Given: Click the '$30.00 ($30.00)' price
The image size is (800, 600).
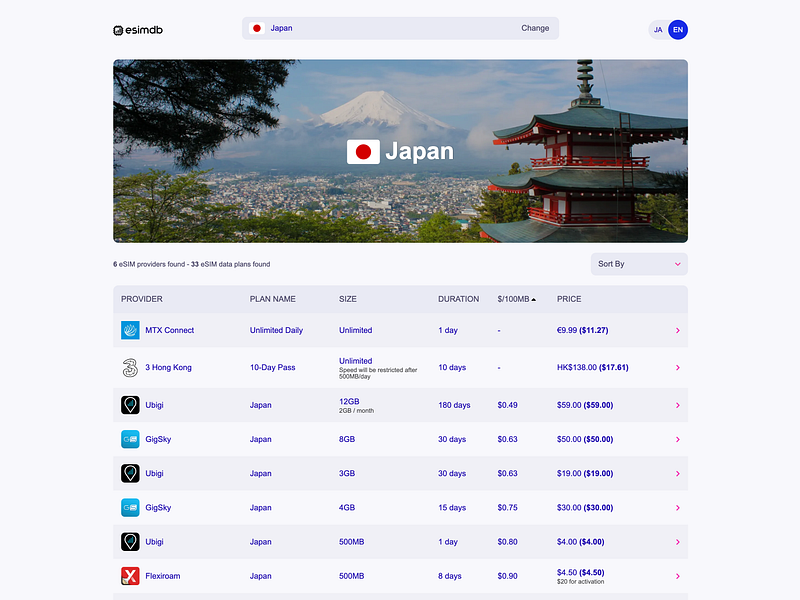Looking at the screenshot, I should tap(585, 508).
